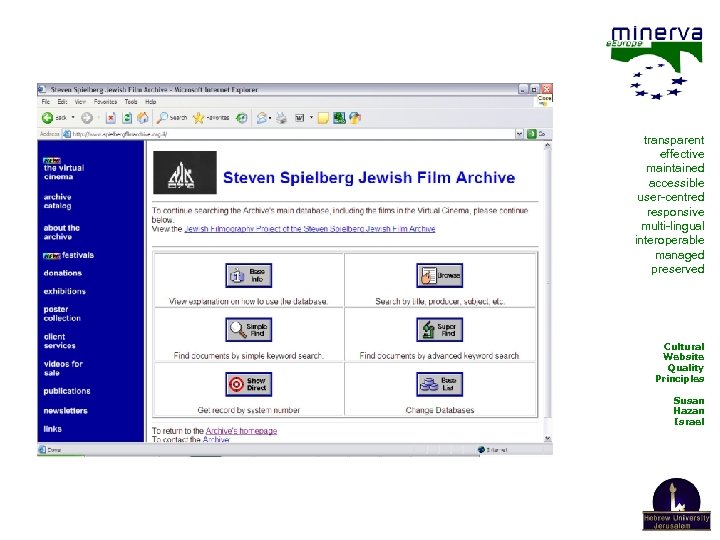Viewport: 720px width, 540px height.
Task: Open the File menu
Action: [x=45, y=102]
